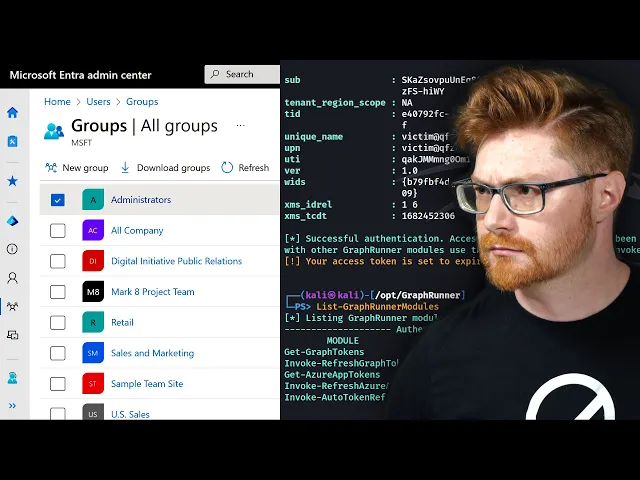Select the blue diamond Identity icon

tap(13, 221)
